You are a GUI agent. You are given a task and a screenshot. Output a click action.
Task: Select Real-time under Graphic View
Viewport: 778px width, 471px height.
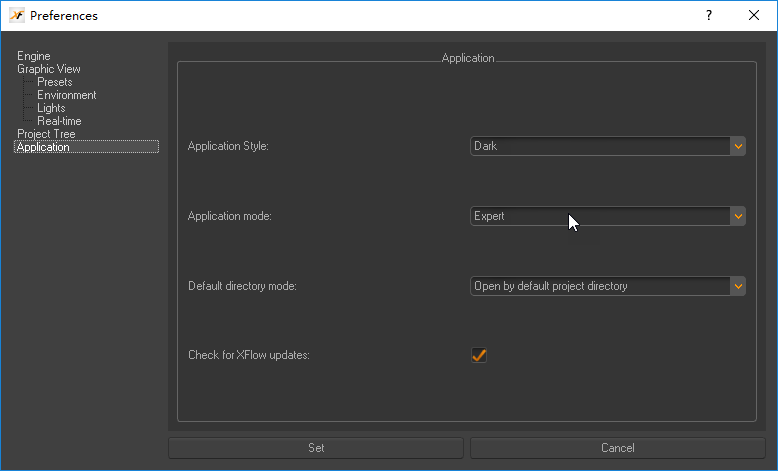coord(59,121)
